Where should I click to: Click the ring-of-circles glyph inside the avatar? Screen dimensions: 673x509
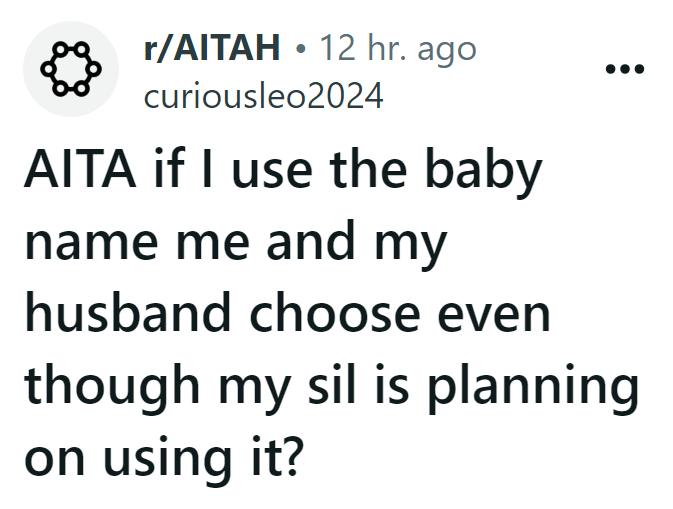[71, 69]
